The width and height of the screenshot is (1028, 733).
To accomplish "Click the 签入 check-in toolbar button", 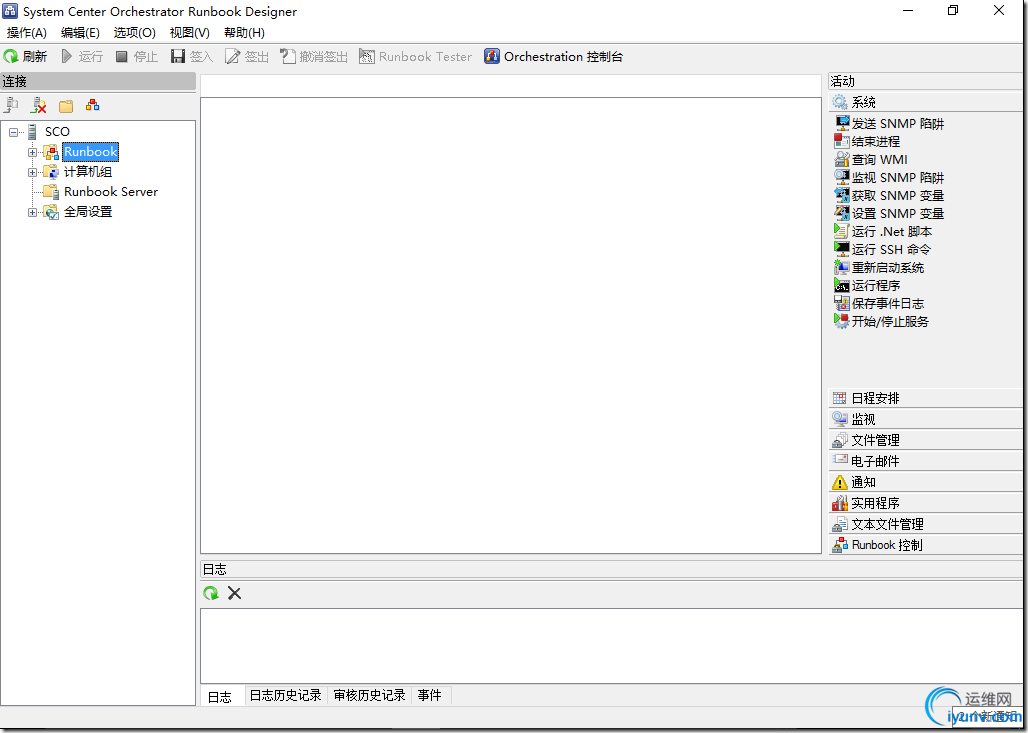I will click(x=192, y=57).
